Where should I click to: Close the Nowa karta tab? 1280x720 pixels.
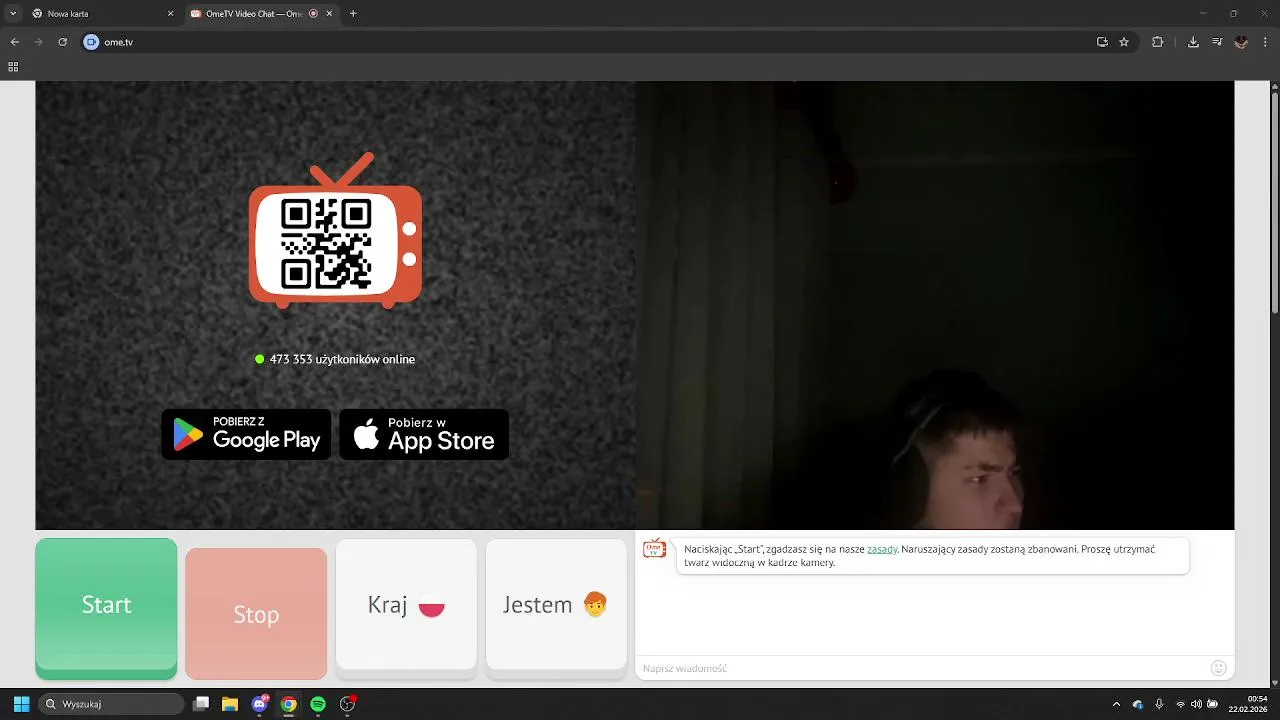point(170,14)
